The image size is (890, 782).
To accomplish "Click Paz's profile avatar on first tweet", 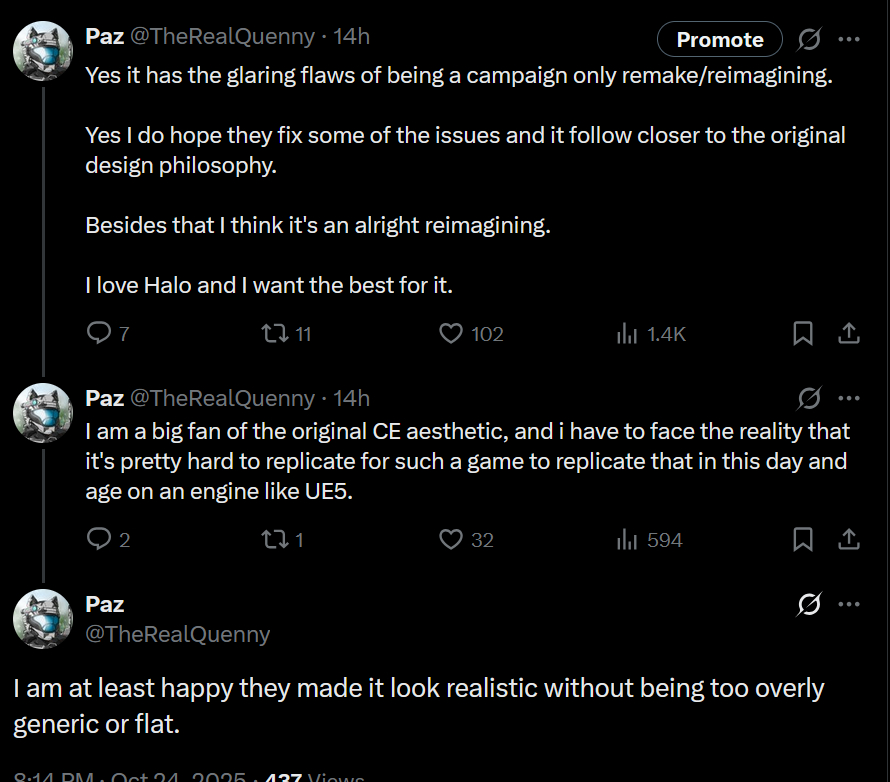I will coord(42,50).
